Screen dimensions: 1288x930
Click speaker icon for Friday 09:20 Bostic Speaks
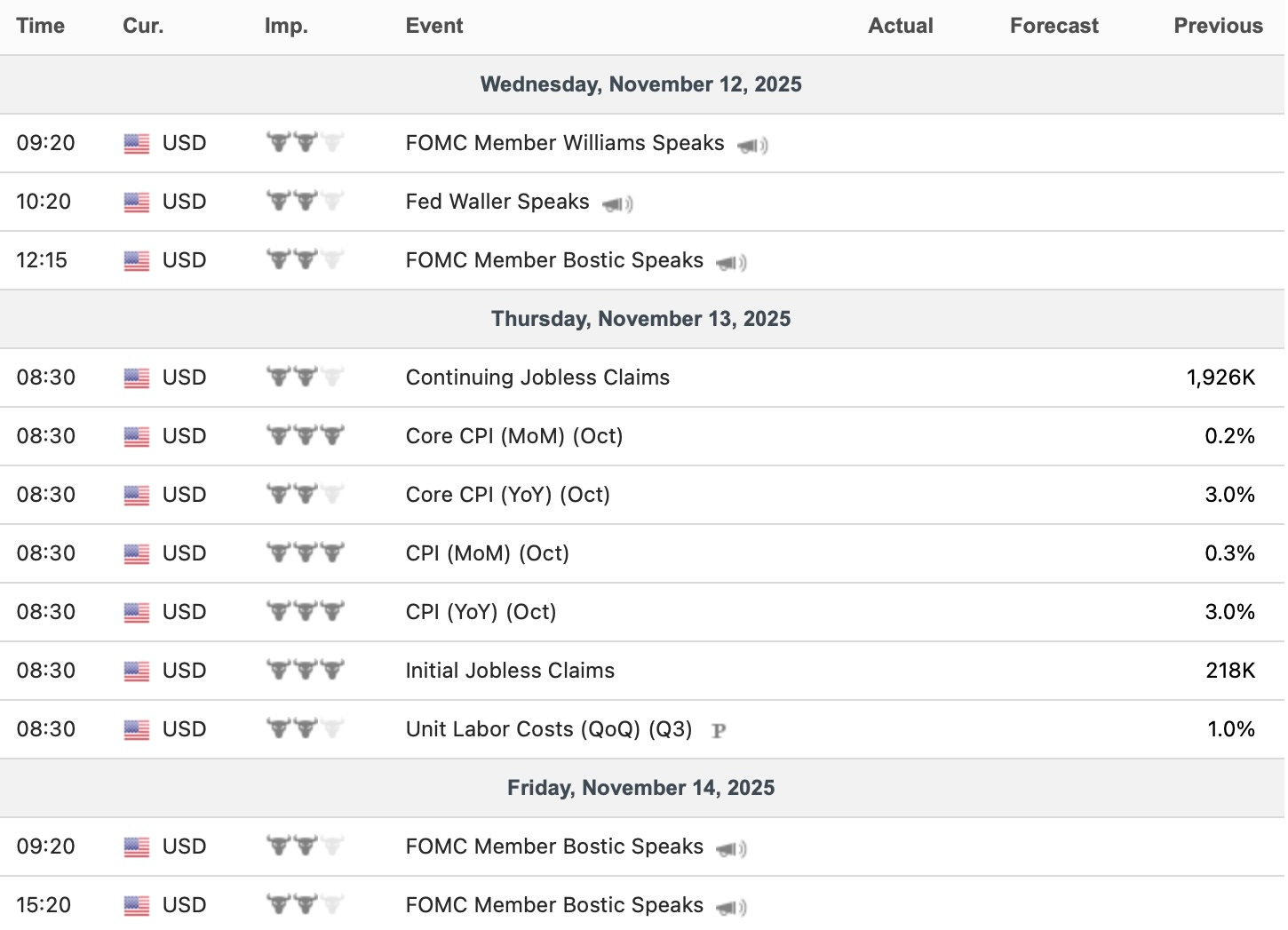730,849
